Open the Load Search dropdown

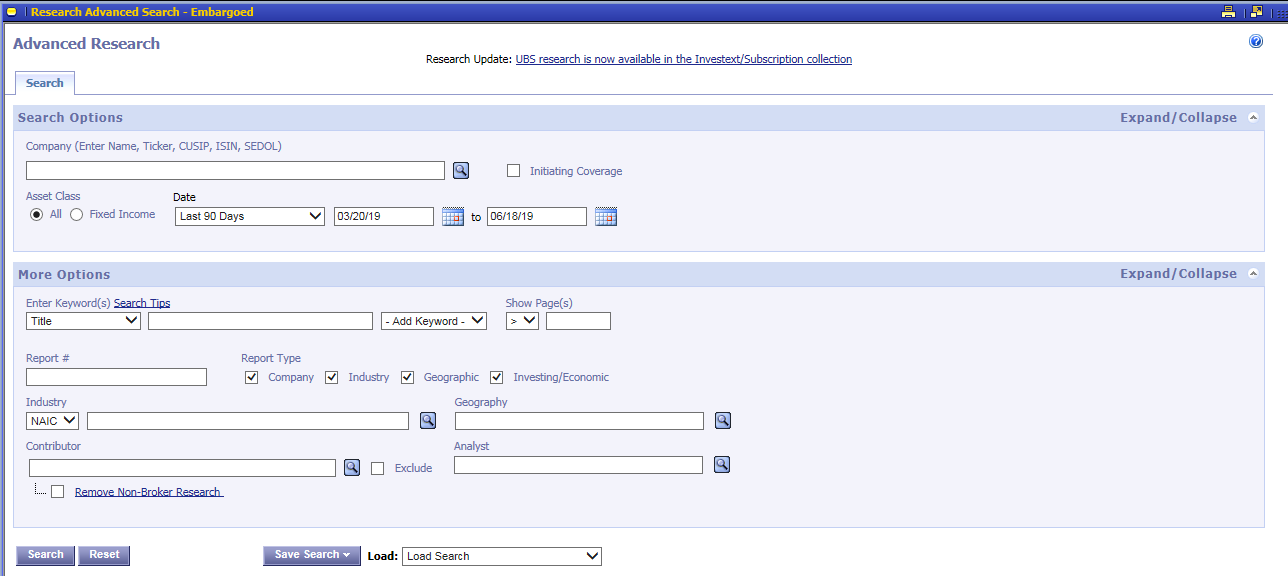tap(502, 556)
